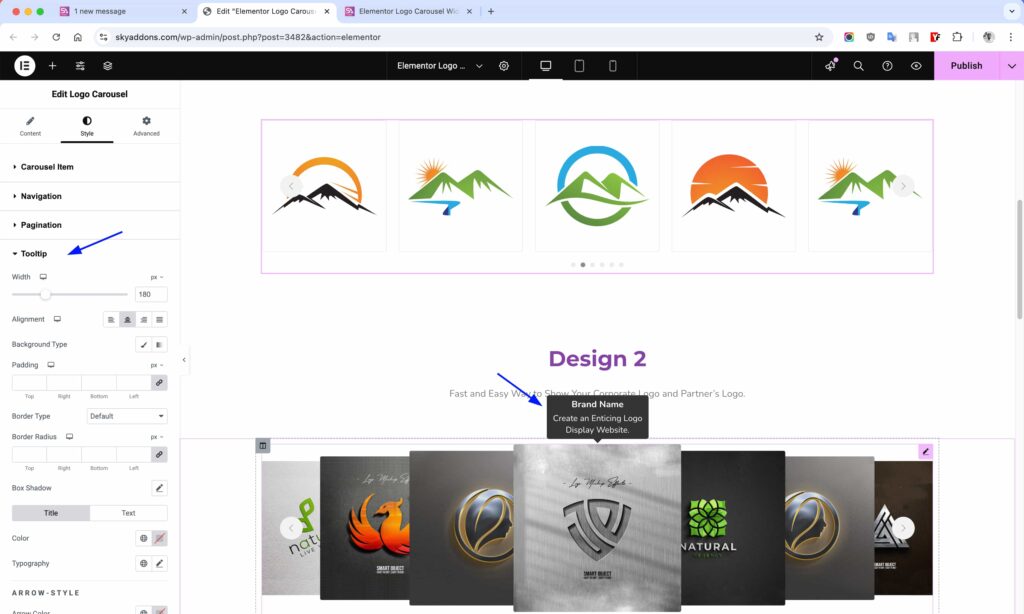Switch to the Advanced tab

click(x=146, y=126)
